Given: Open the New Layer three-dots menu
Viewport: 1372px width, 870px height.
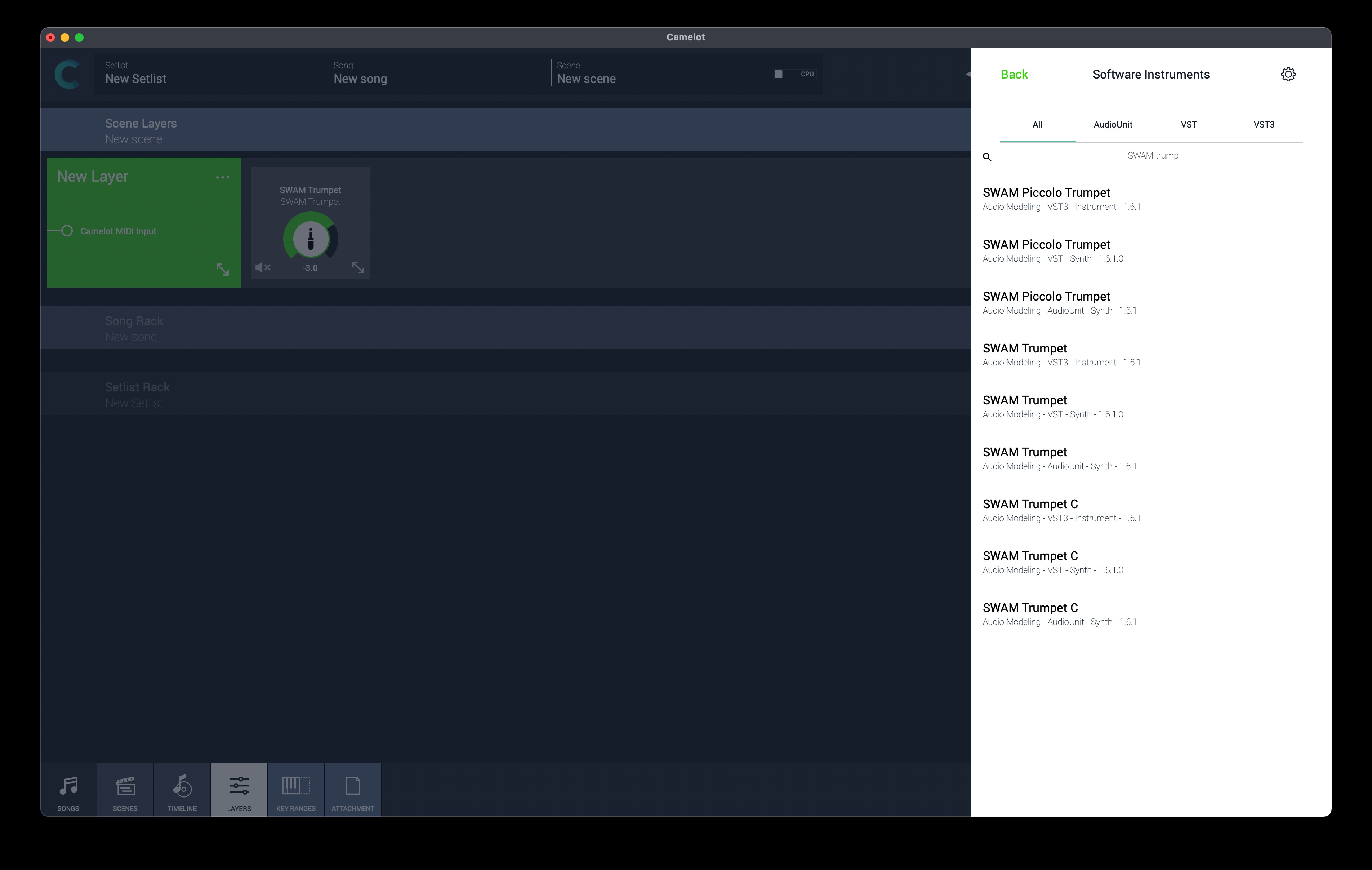Looking at the screenshot, I should 223,177.
